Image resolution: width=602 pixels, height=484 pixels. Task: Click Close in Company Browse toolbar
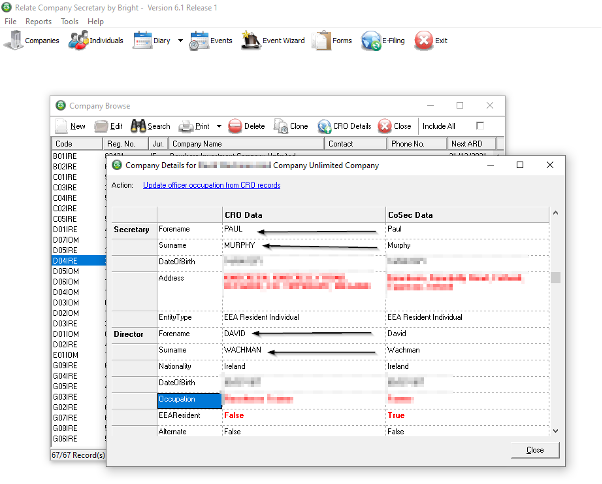tap(394, 126)
